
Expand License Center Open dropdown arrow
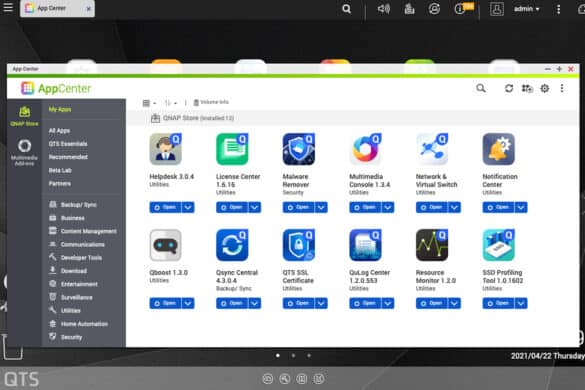(255, 207)
